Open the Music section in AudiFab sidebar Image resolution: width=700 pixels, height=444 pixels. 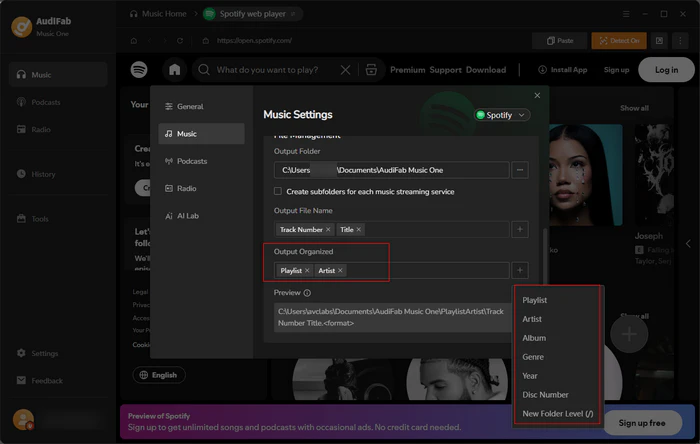58,75
